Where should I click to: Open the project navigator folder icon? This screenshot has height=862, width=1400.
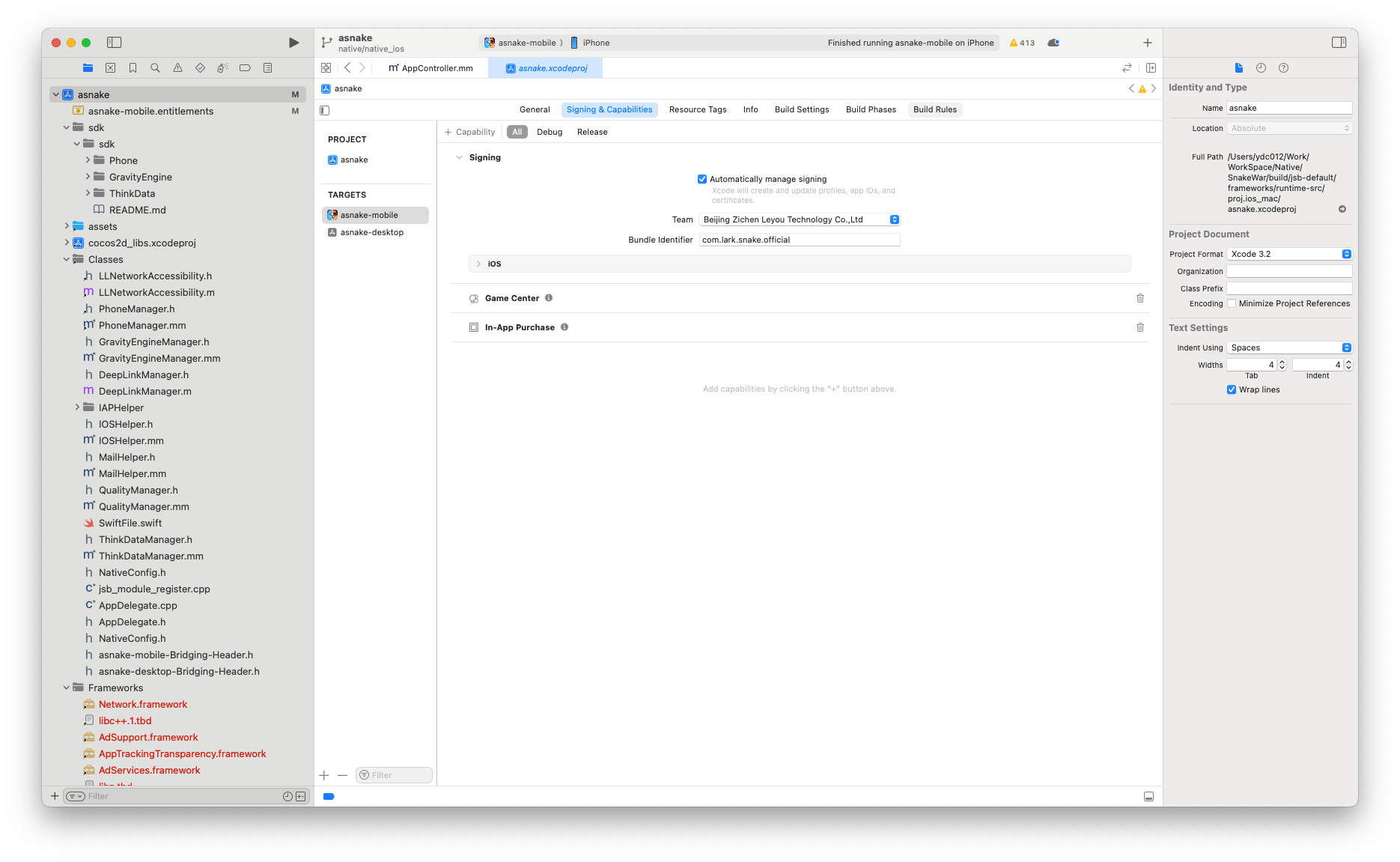click(88, 68)
